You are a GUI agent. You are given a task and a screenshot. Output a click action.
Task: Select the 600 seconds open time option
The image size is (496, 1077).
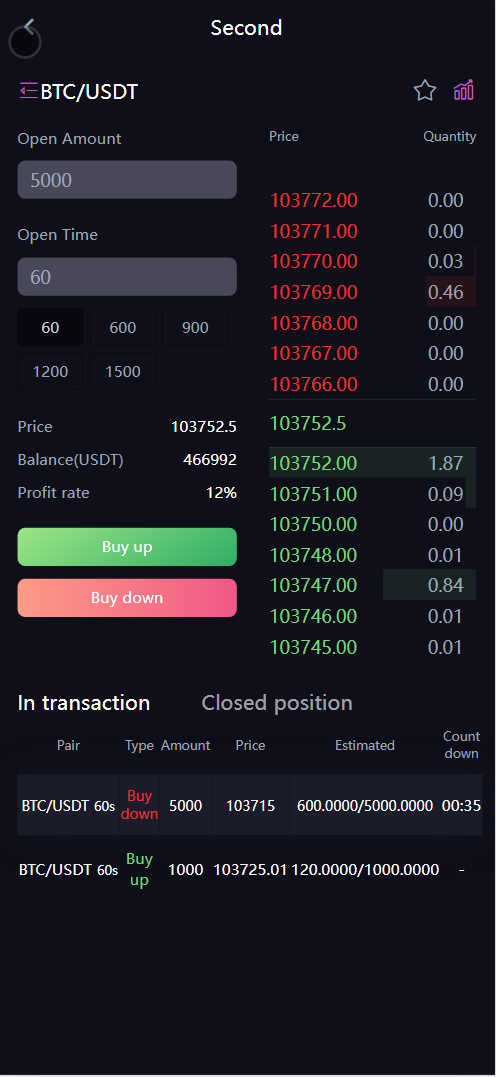click(123, 328)
